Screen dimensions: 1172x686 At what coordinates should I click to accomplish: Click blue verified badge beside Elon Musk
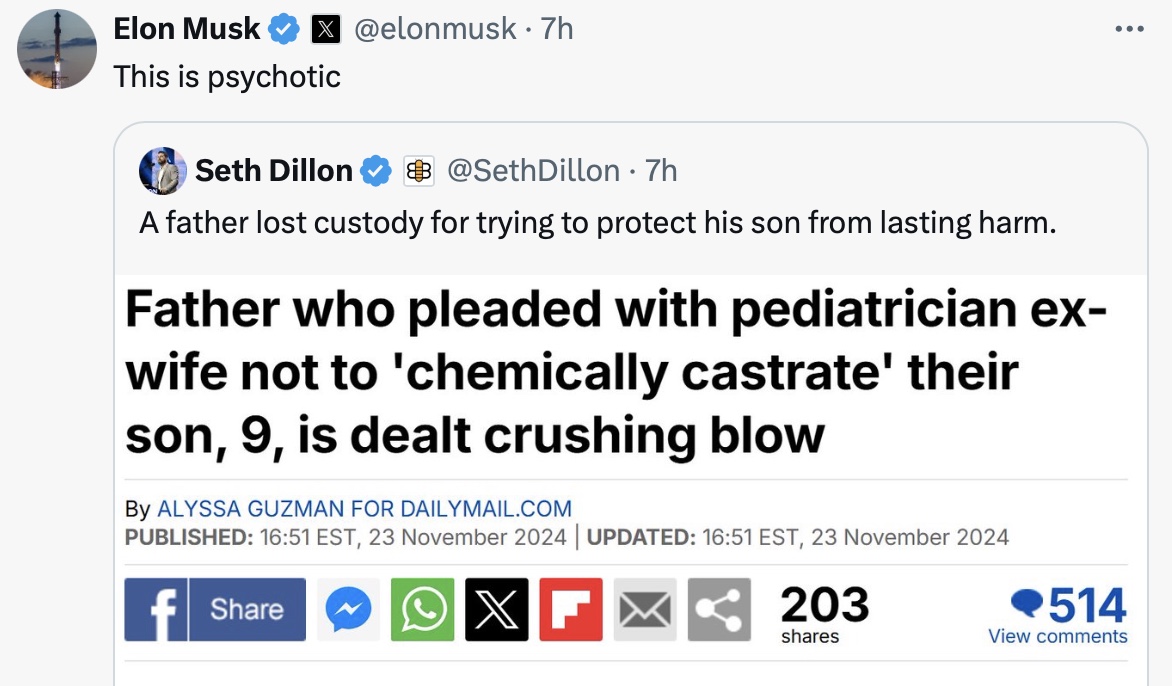tap(285, 30)
